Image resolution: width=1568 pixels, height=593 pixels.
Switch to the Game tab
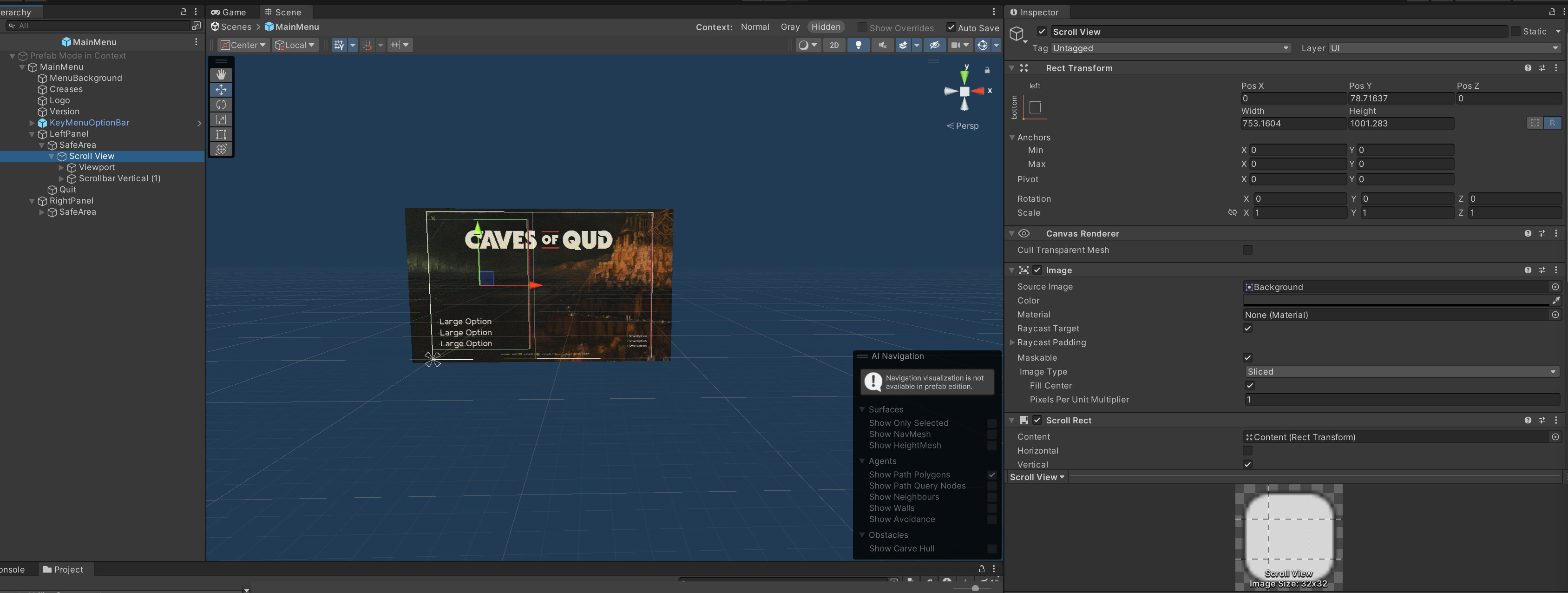(229, 12)
